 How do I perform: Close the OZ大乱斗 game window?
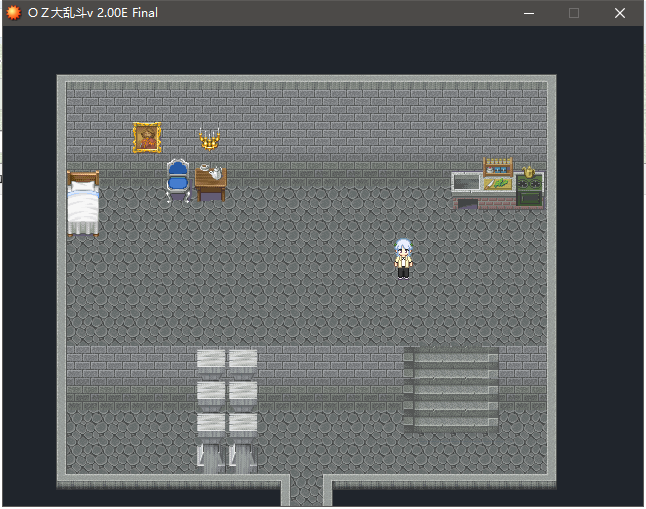[x=620, y=13]
